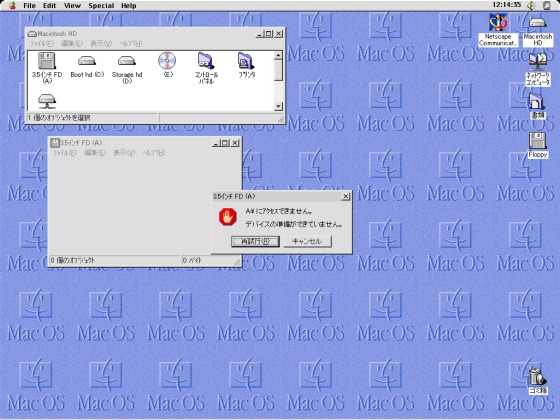560x420 pixels.
Task: Open 編集(E) menu in 3.5 inch FD window
Action: (x=95, y=153)
